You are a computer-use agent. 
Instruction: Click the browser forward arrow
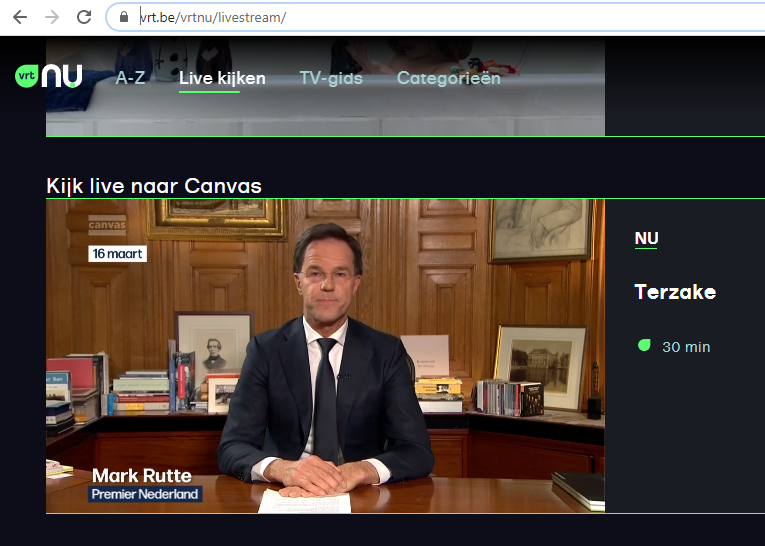click(52, 17)
